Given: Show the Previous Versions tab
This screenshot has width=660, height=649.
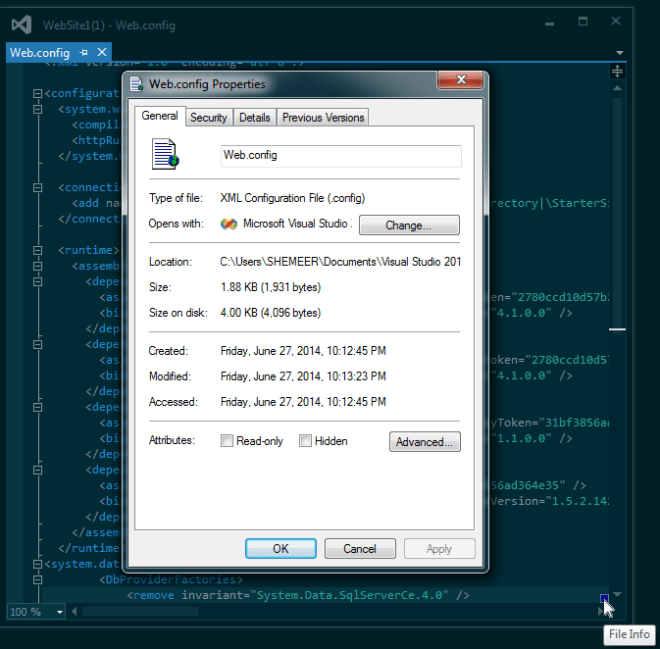Looking at the screenshot, I should 323,117.
